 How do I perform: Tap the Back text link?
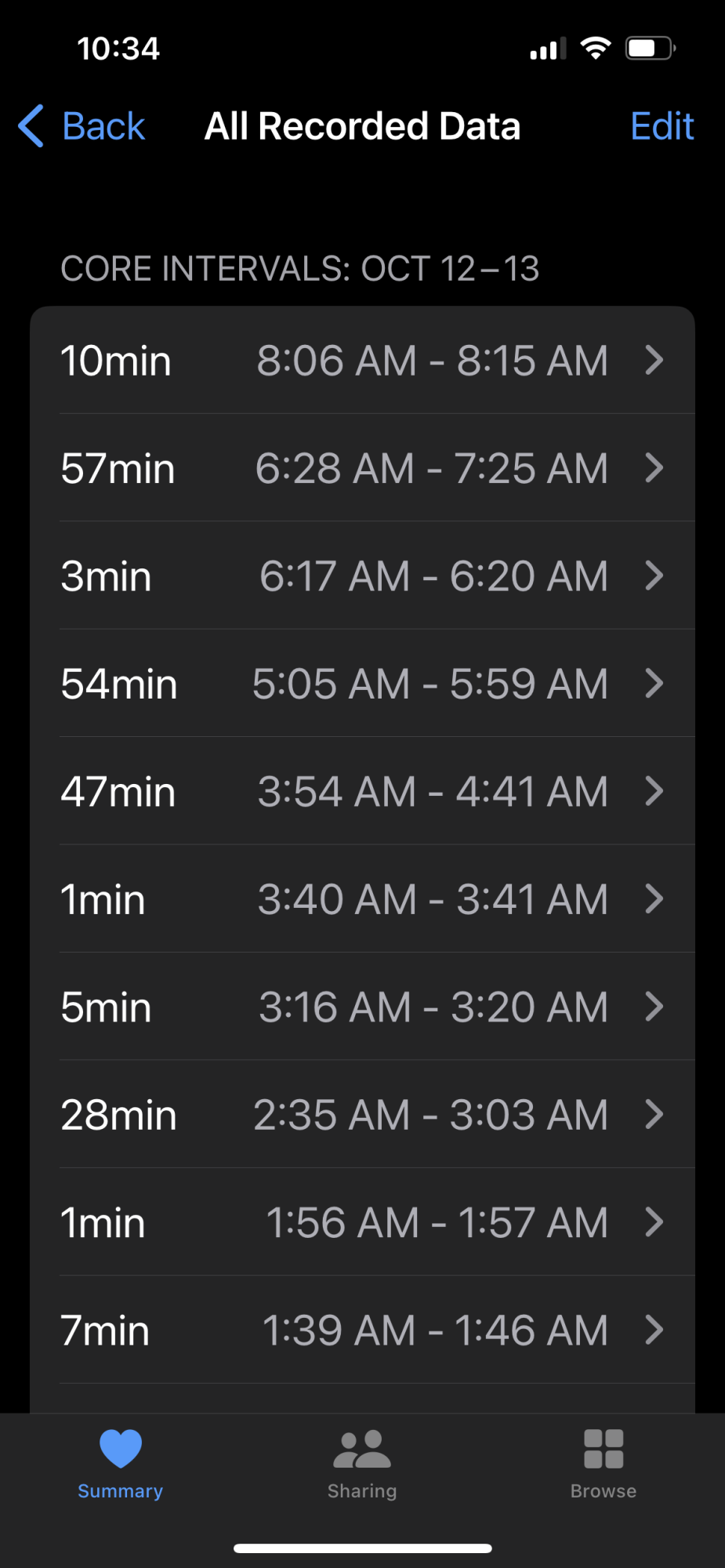tap(103, 126)
